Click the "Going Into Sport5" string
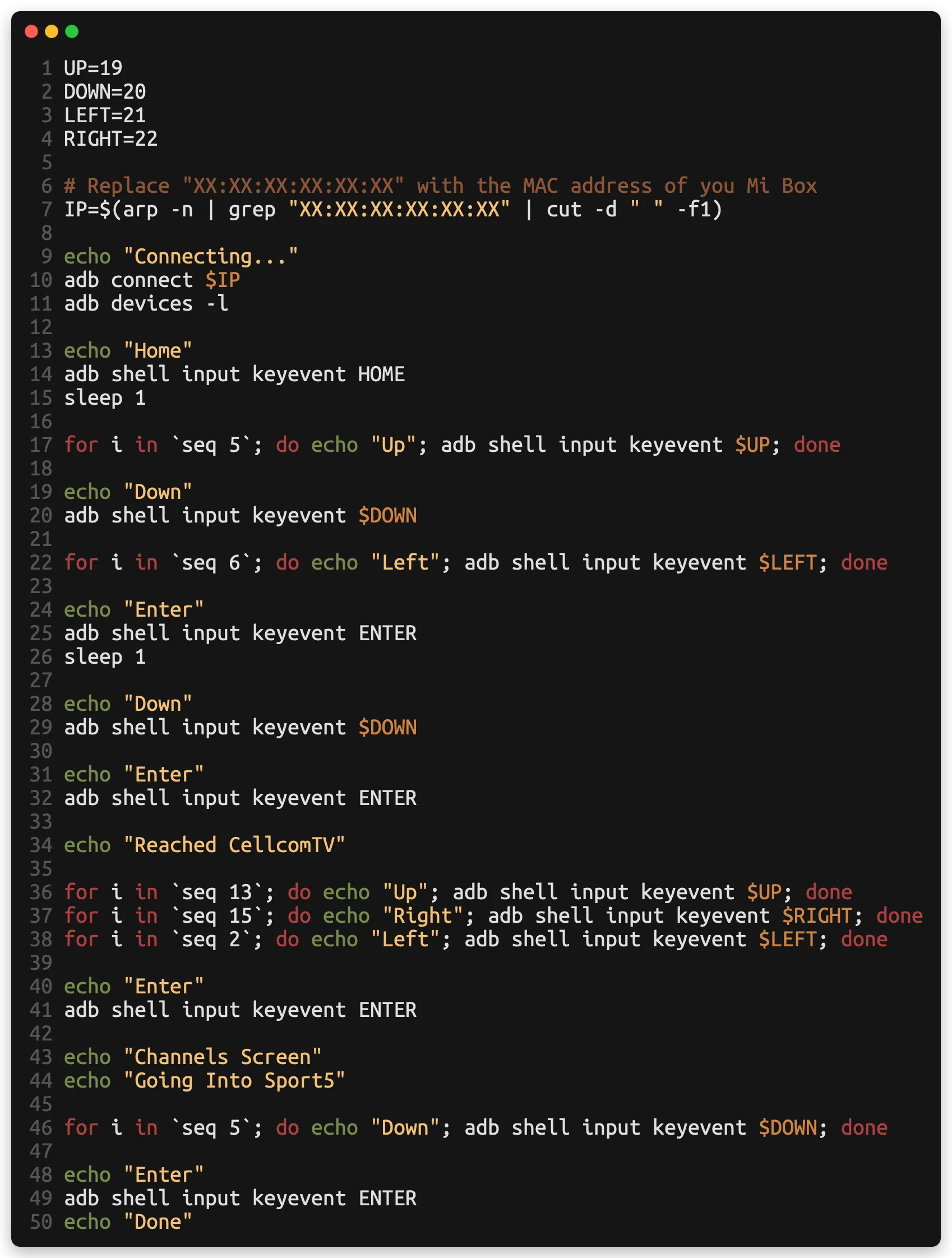This screenshot has height=1258, width=952. tap(234, 1080)
